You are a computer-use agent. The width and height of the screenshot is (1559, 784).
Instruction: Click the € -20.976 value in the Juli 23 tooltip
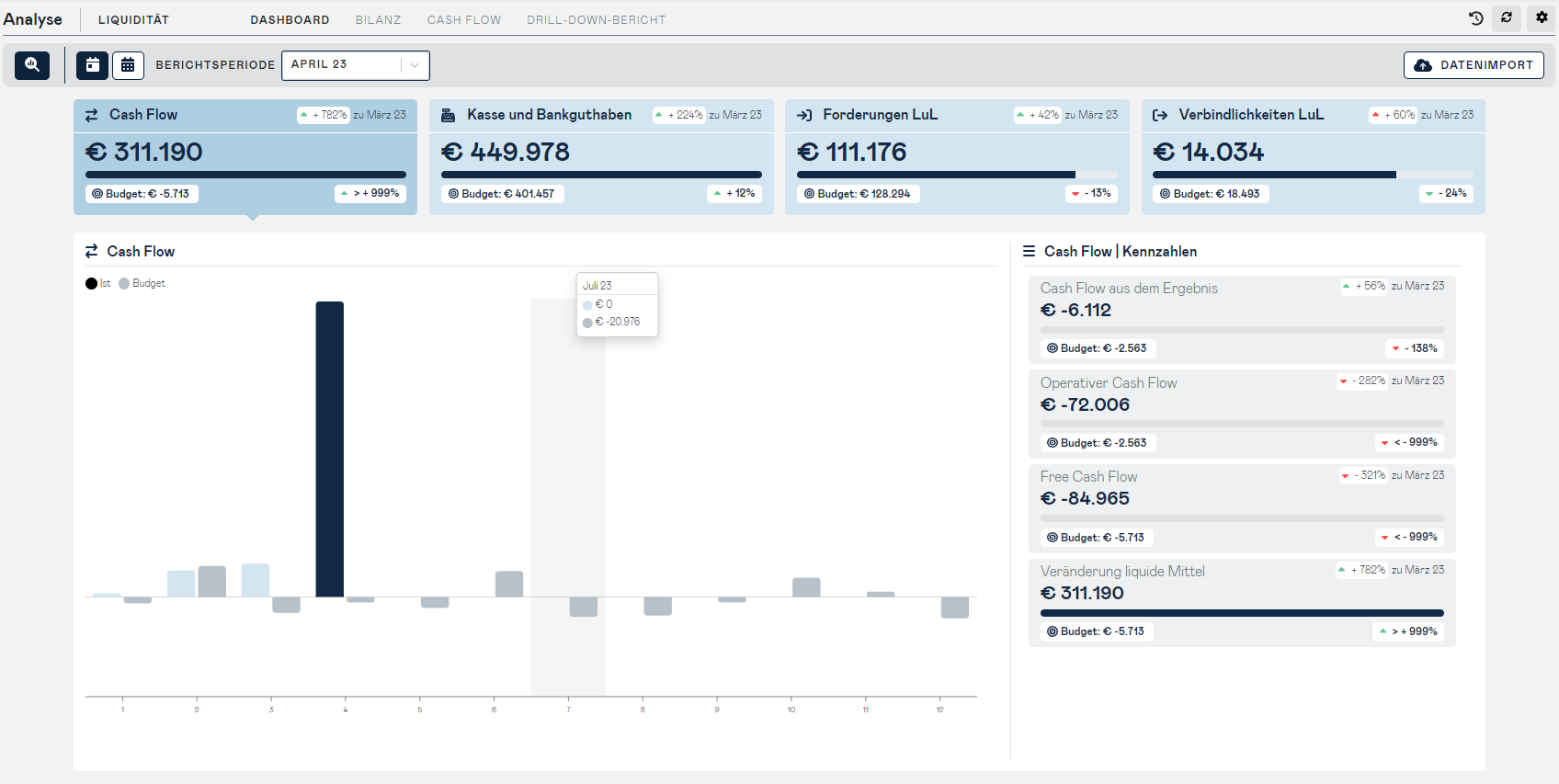click(618, 322)
